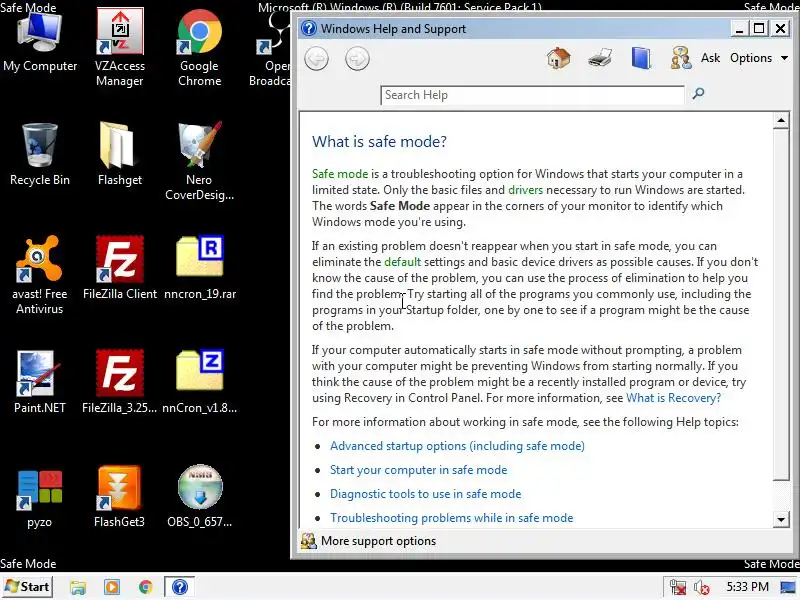Select the nncron_19.rar archive
The width and height of the screenshot is (800, 600).
coord(199,267)
